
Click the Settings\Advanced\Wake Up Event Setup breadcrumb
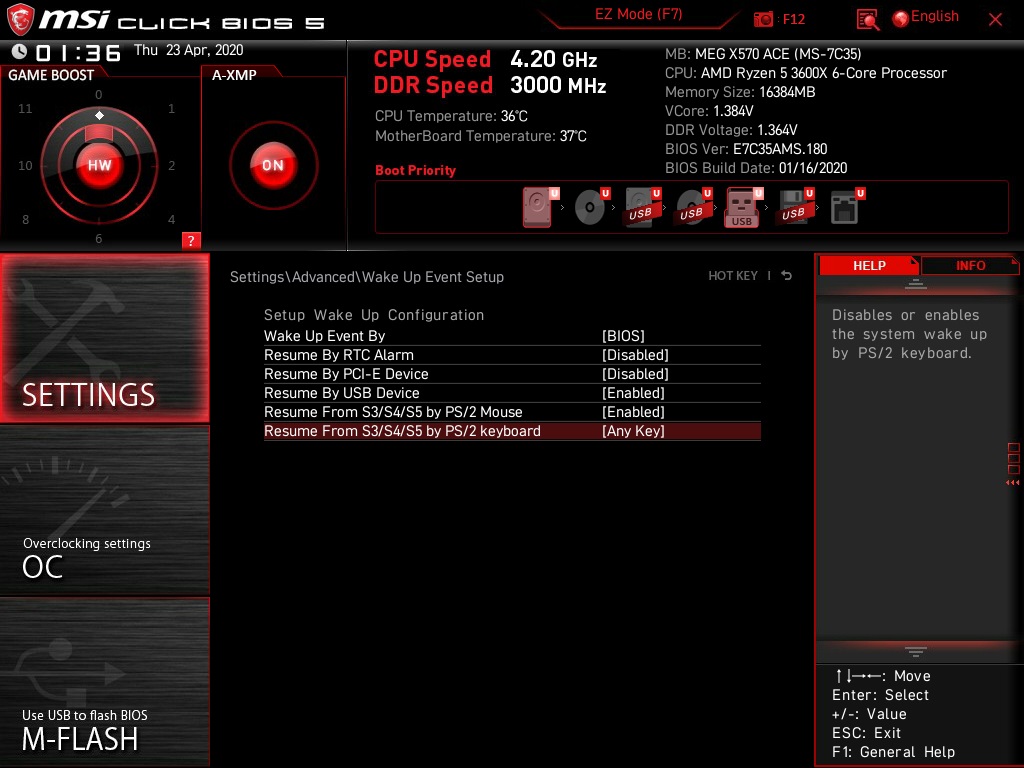pos(366,277)
